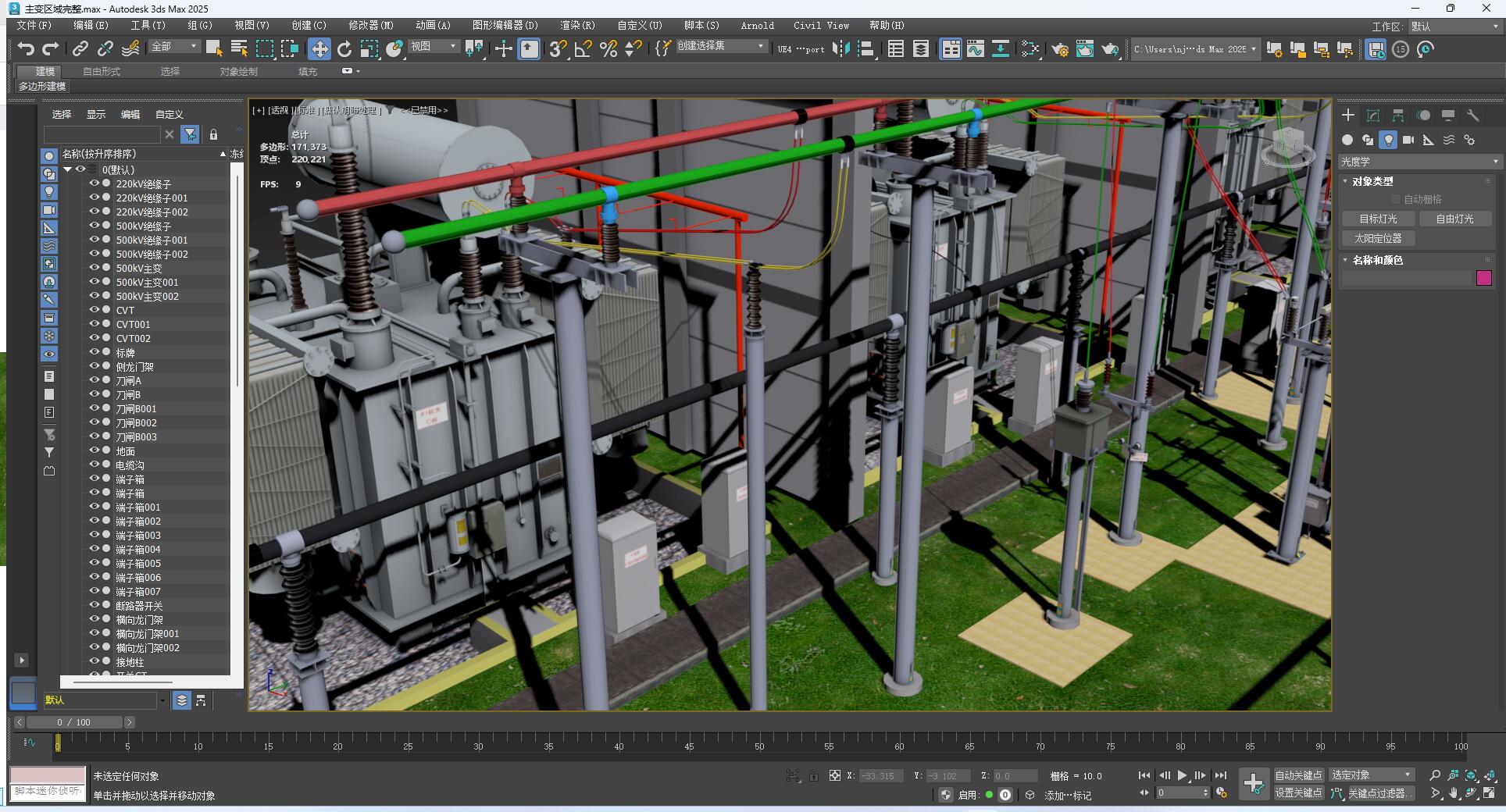Click the 太阳定位器 button

pyautogui.click(x=1378, y=238)
